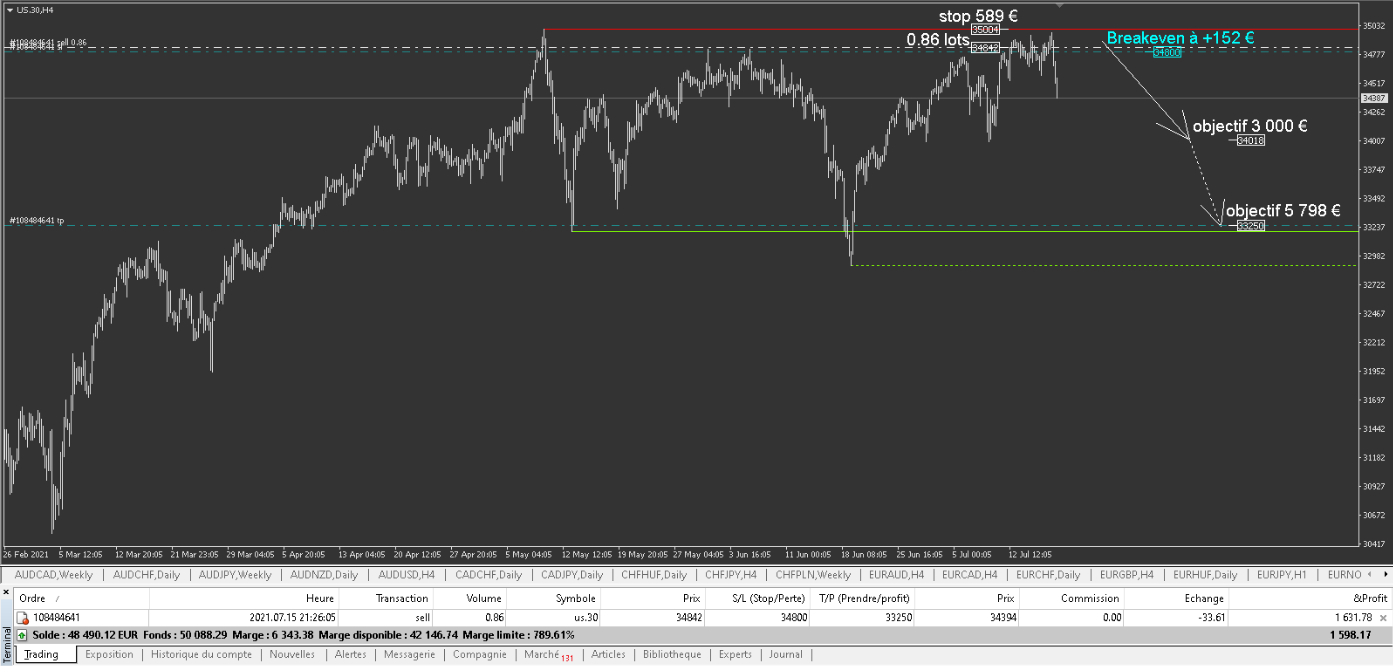Click the S/L value 34800 in order row
The height and width of the screenshot is (666, 1393).
(x=781, y=618)
